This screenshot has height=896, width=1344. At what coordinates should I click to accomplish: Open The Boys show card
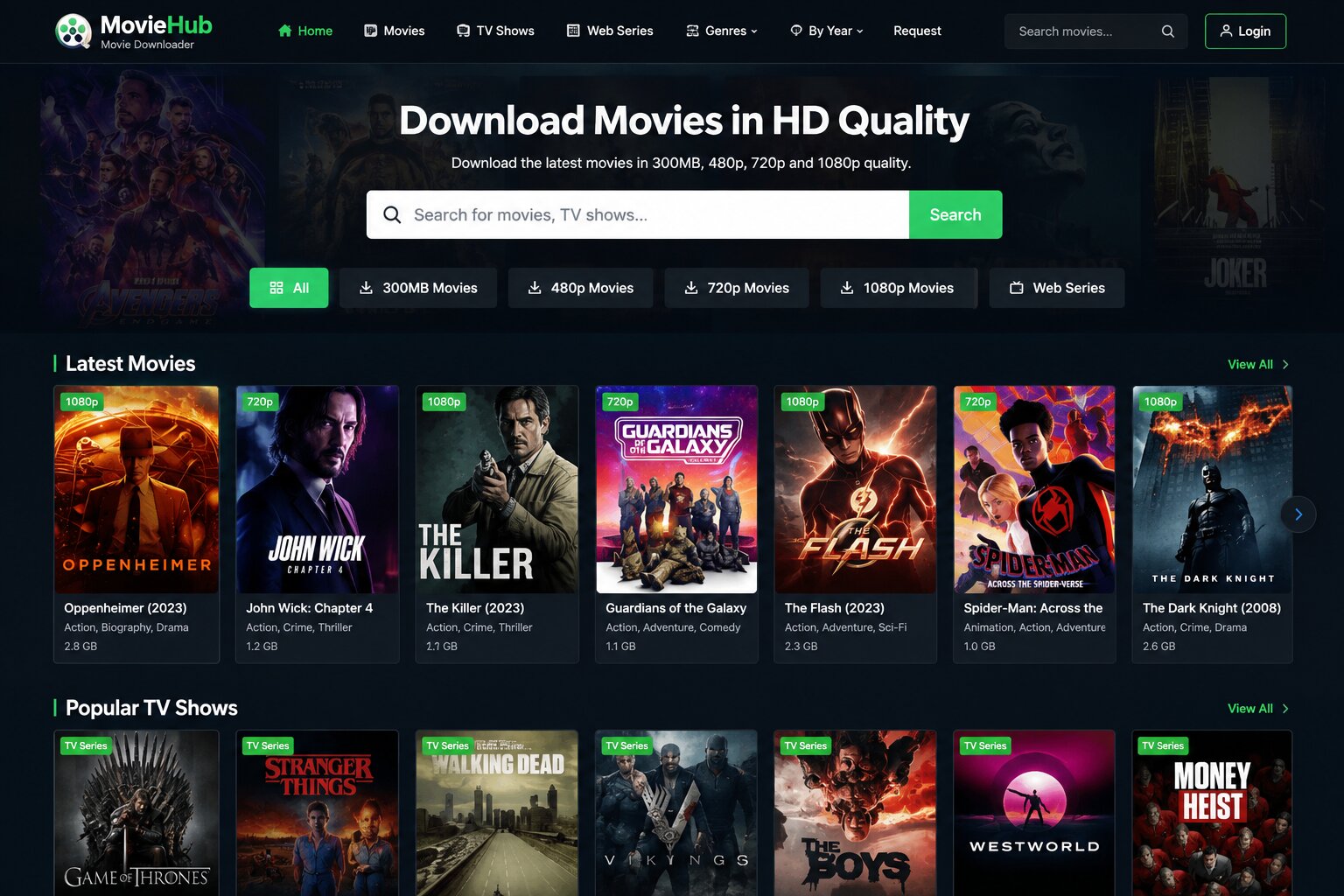pyautogui.click(x=856, y=813)
